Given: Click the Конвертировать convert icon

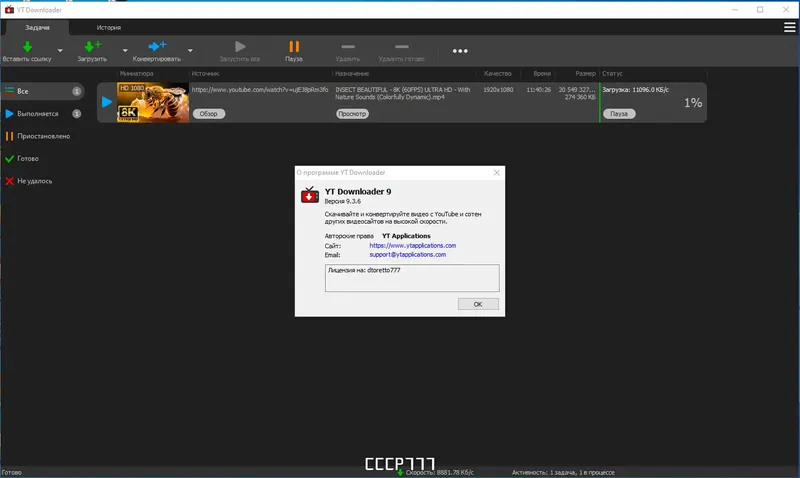Looking at the screenshot, I should (x=157, y=46).
